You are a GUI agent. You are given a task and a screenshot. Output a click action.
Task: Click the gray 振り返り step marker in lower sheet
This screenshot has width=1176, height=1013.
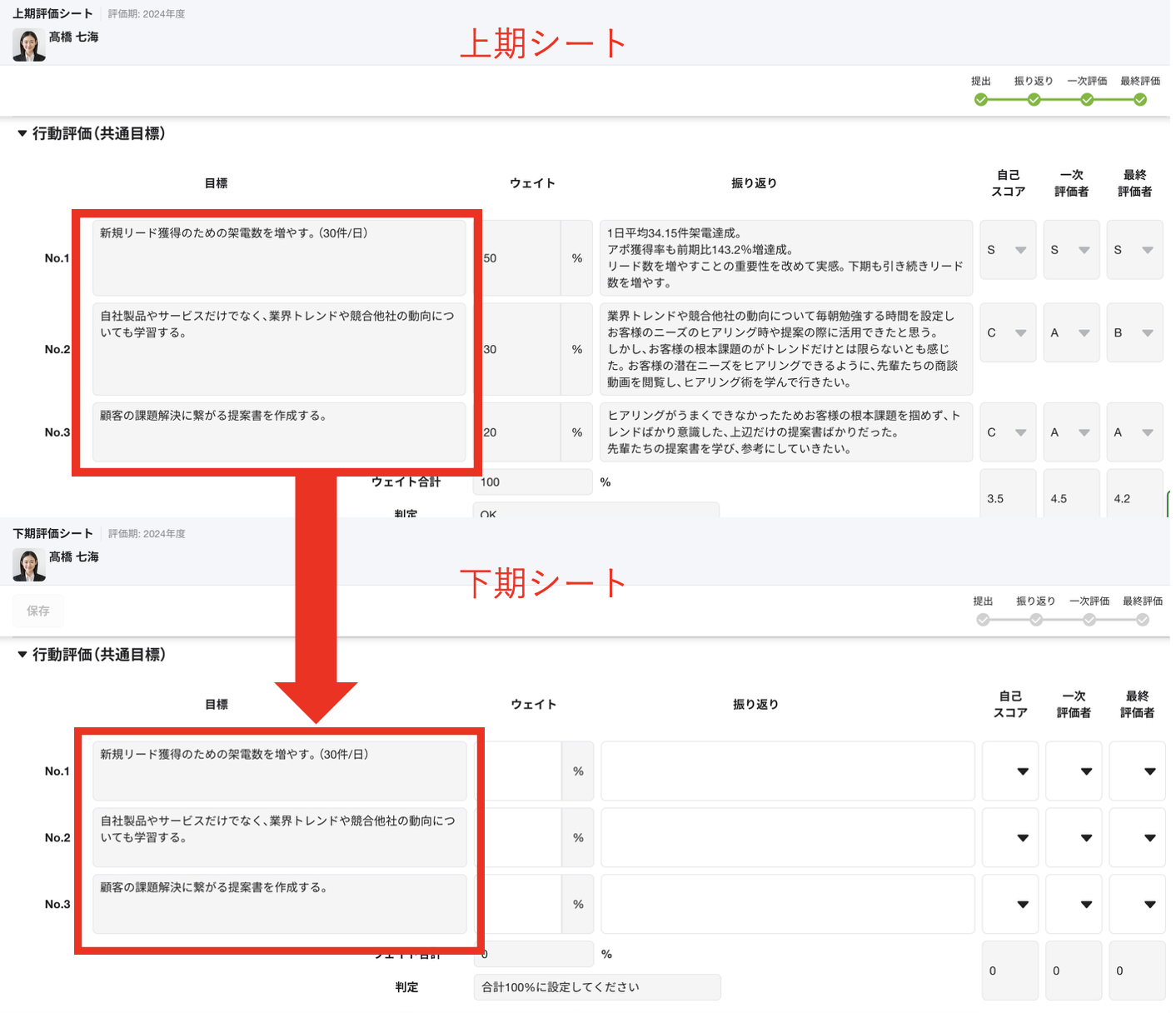pos(1035,620)
